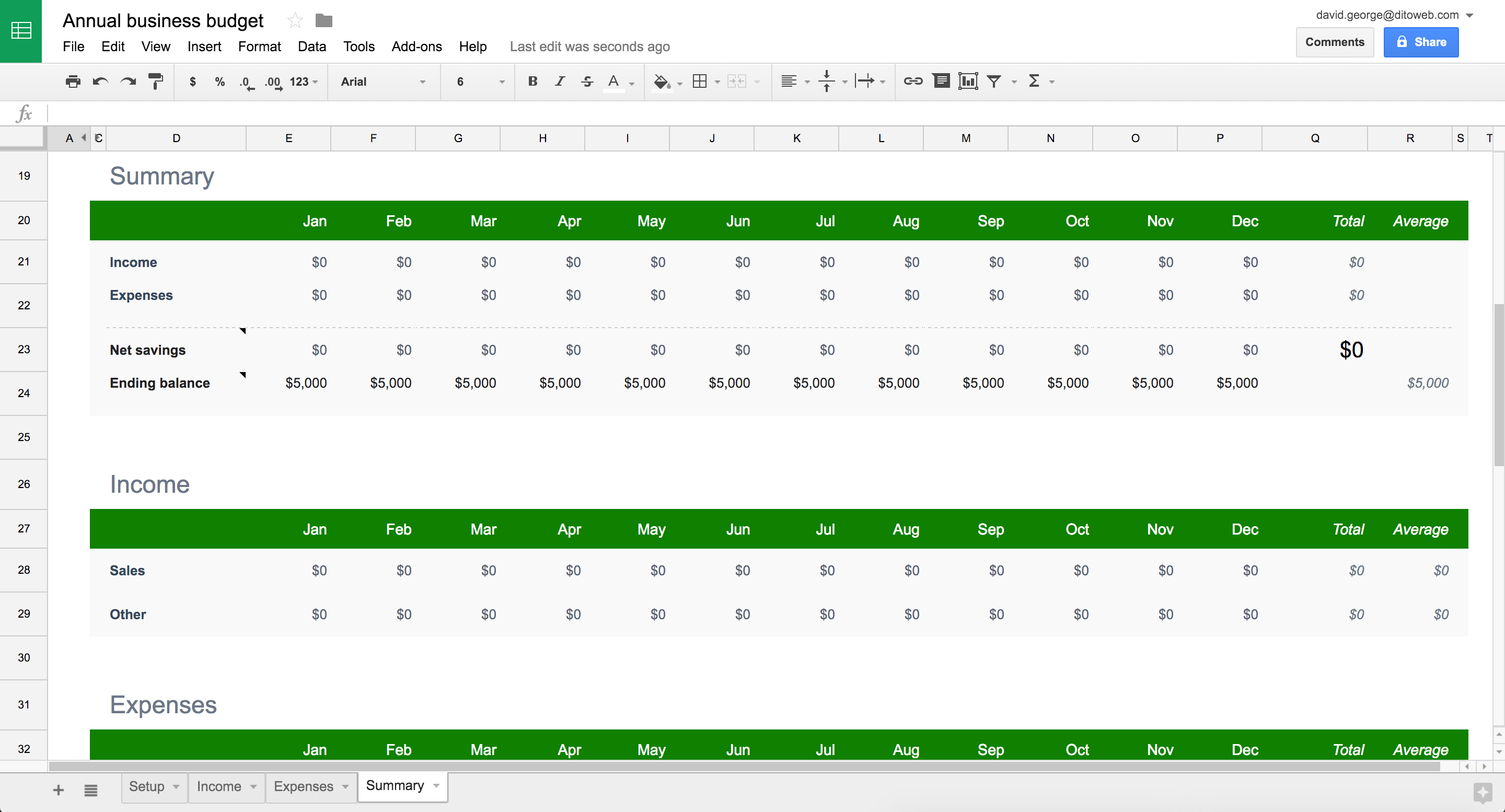Click the Add sheet plus icon

click(57, 788)
